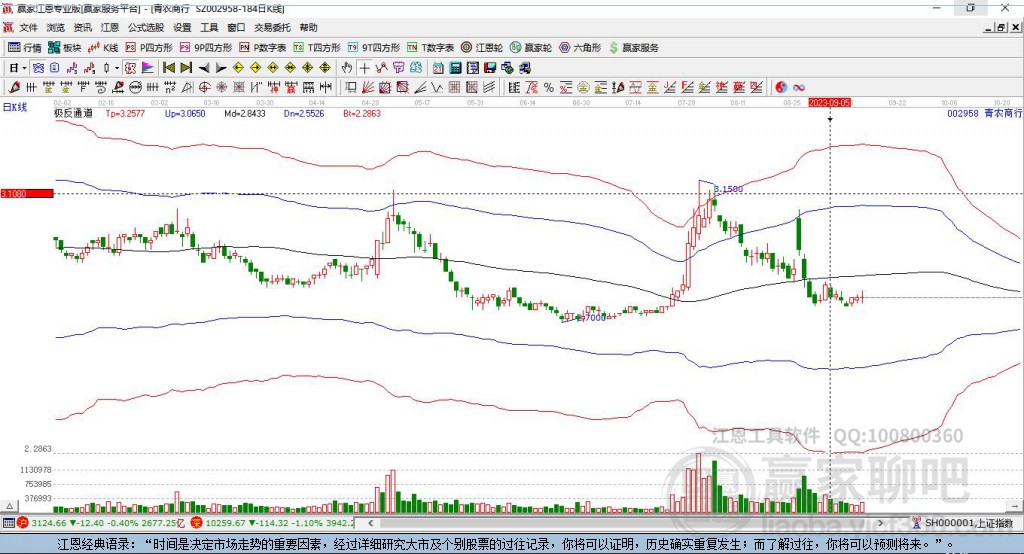This screenshot has height=554, width=1024.
Task: Select the red fan lines tool
Action: (x=368, y=88)
